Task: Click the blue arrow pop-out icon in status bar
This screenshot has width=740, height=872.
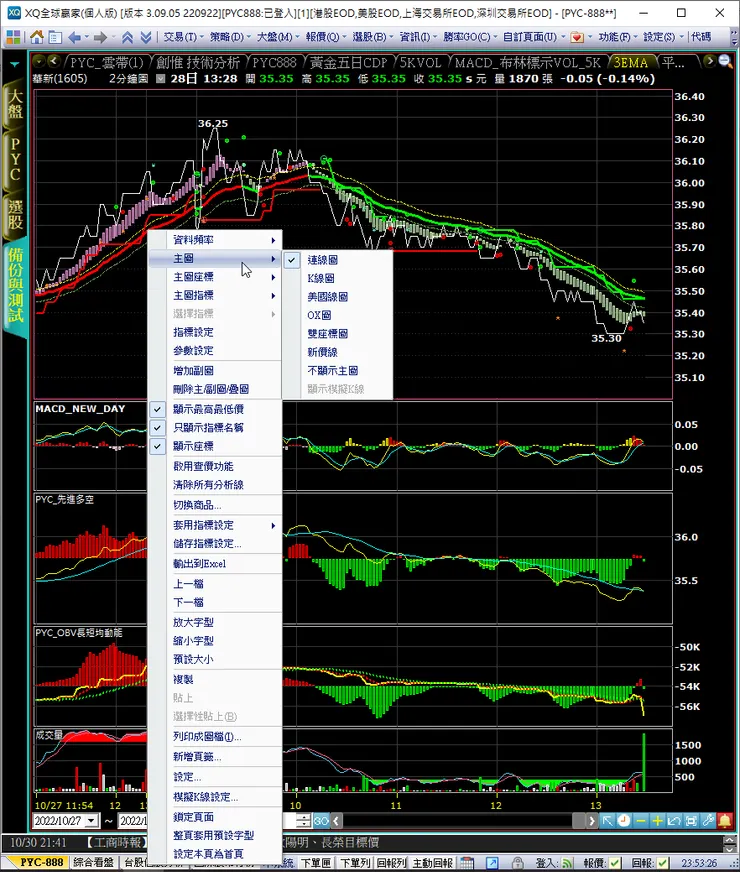Action: point(492,863)
